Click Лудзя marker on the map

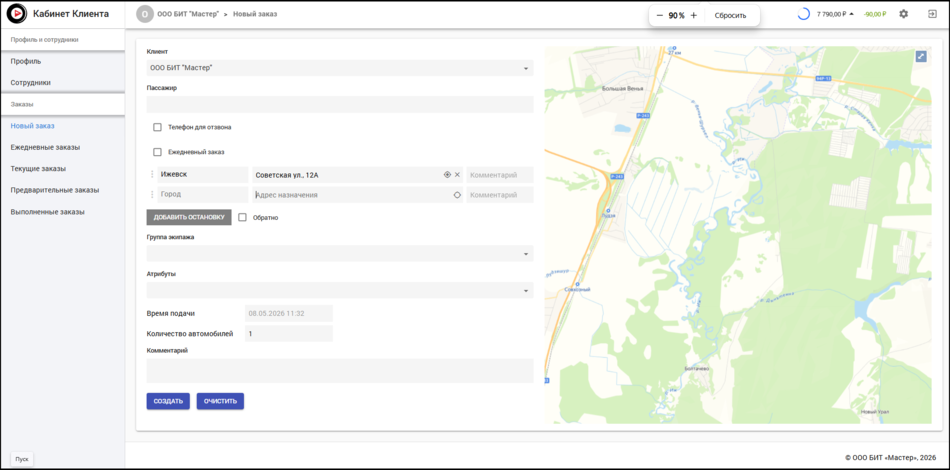point(608,211)
